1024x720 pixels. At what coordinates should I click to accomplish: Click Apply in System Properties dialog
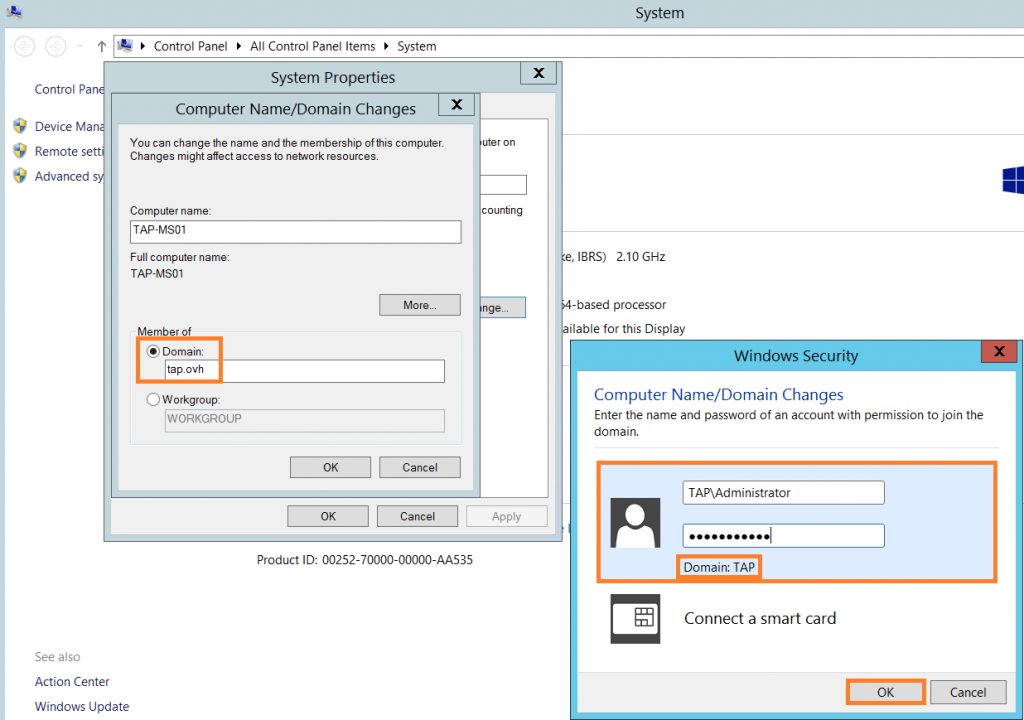[507, 516]
